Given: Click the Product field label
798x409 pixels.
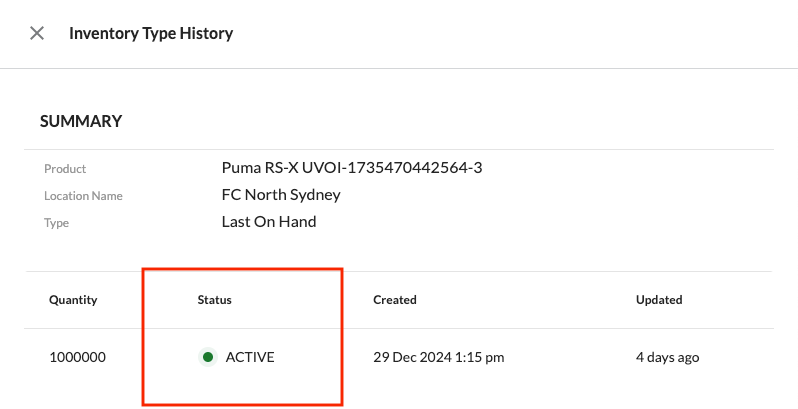Looking at the screenshot, I should pyautogui.click(x=65, y=169).
